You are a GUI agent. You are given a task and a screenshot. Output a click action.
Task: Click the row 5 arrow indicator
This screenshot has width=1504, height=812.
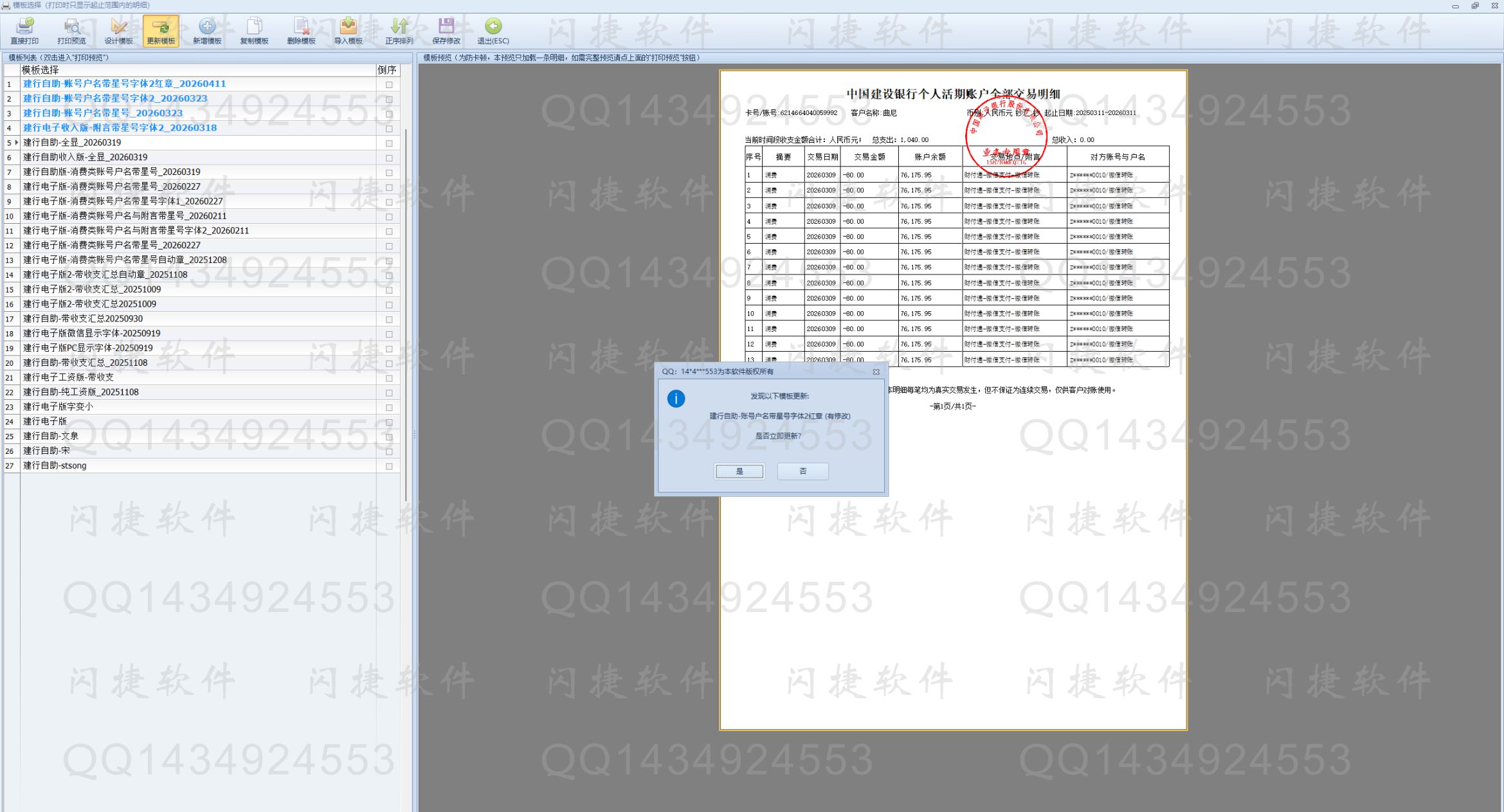[x=16, y=143]
